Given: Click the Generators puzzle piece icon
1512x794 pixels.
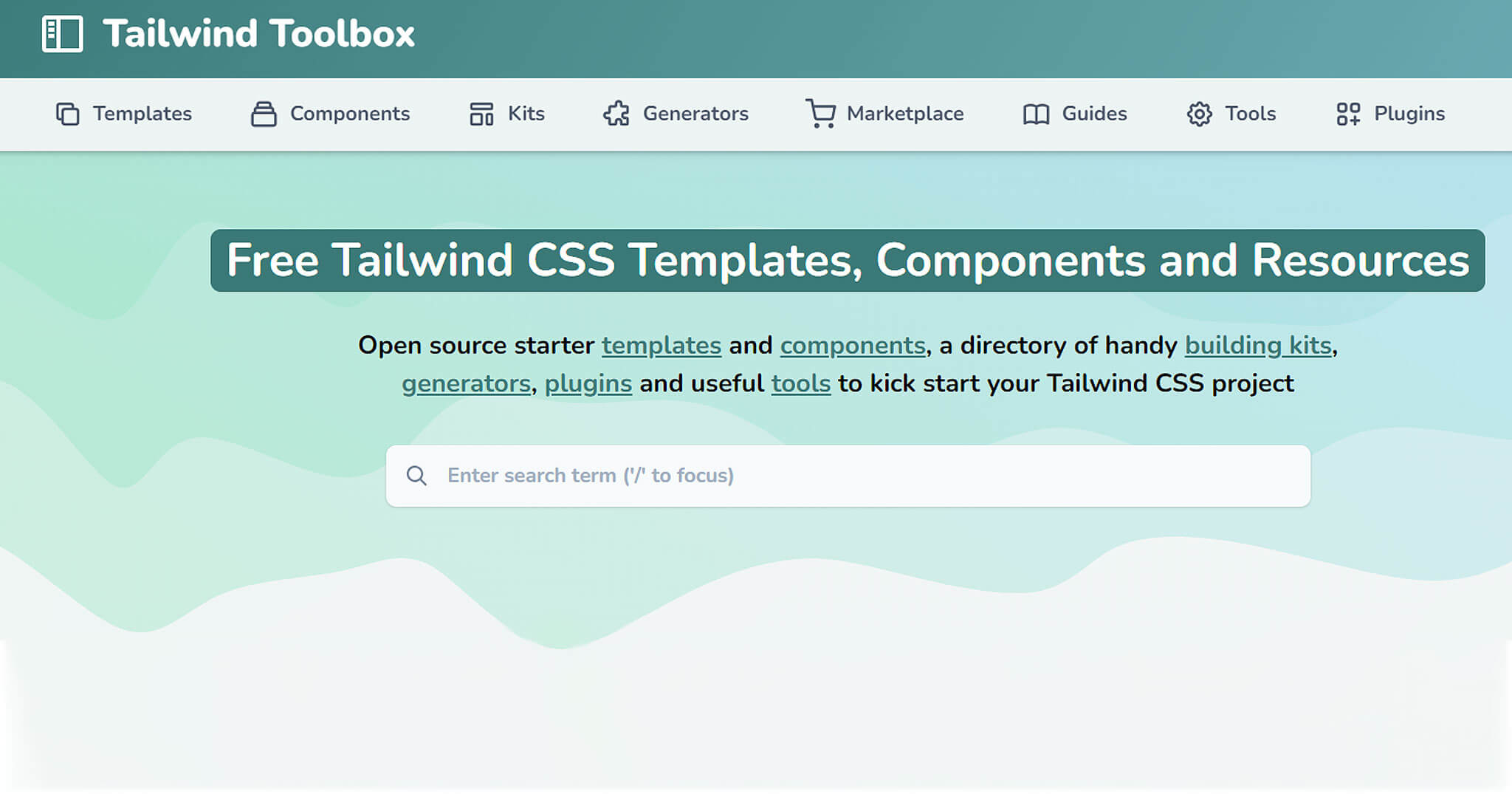Looking at the screenshot, I should (616, 114).
